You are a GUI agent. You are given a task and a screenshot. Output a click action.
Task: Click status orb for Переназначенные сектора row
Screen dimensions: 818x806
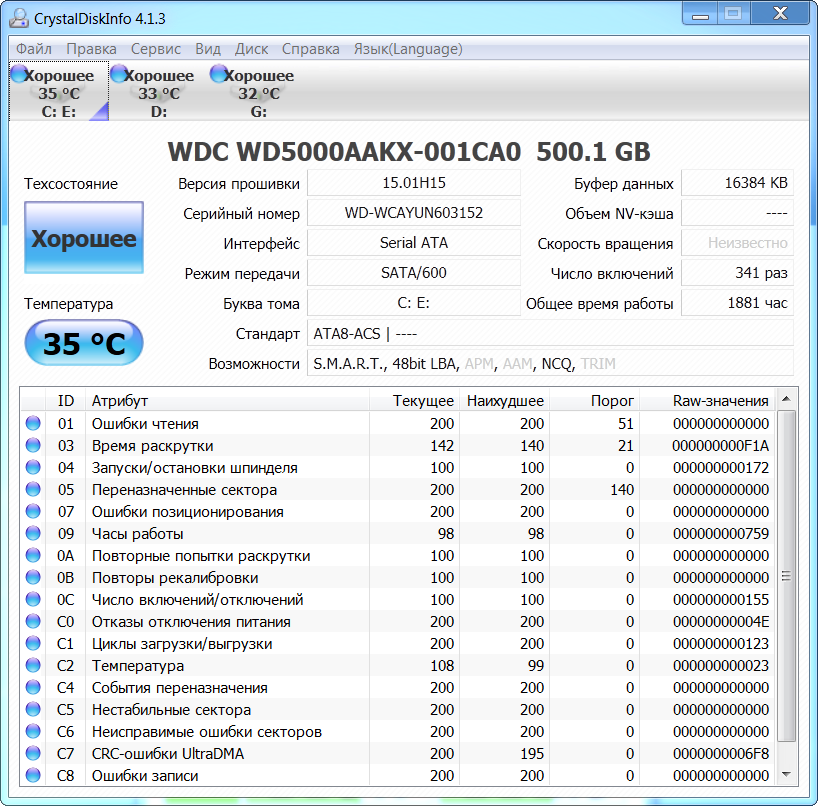pyautogui.click(x=33, y=489)
